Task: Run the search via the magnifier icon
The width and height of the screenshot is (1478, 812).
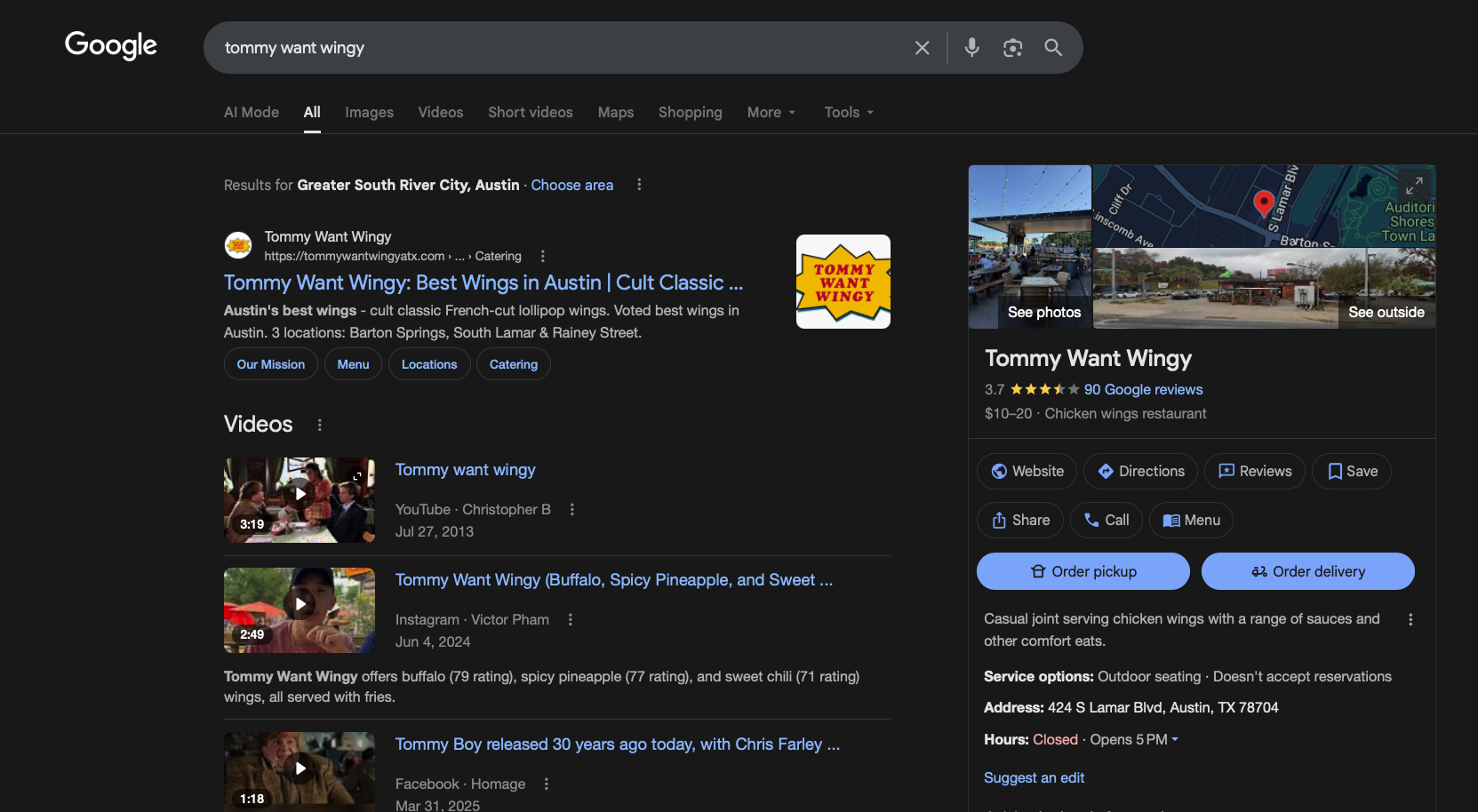Action: 1053,47
